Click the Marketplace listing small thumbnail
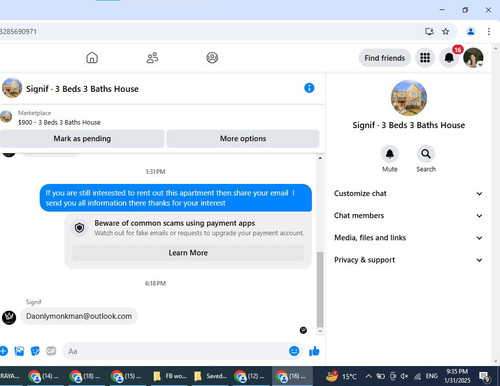500x386 pixels. [6, 117]
